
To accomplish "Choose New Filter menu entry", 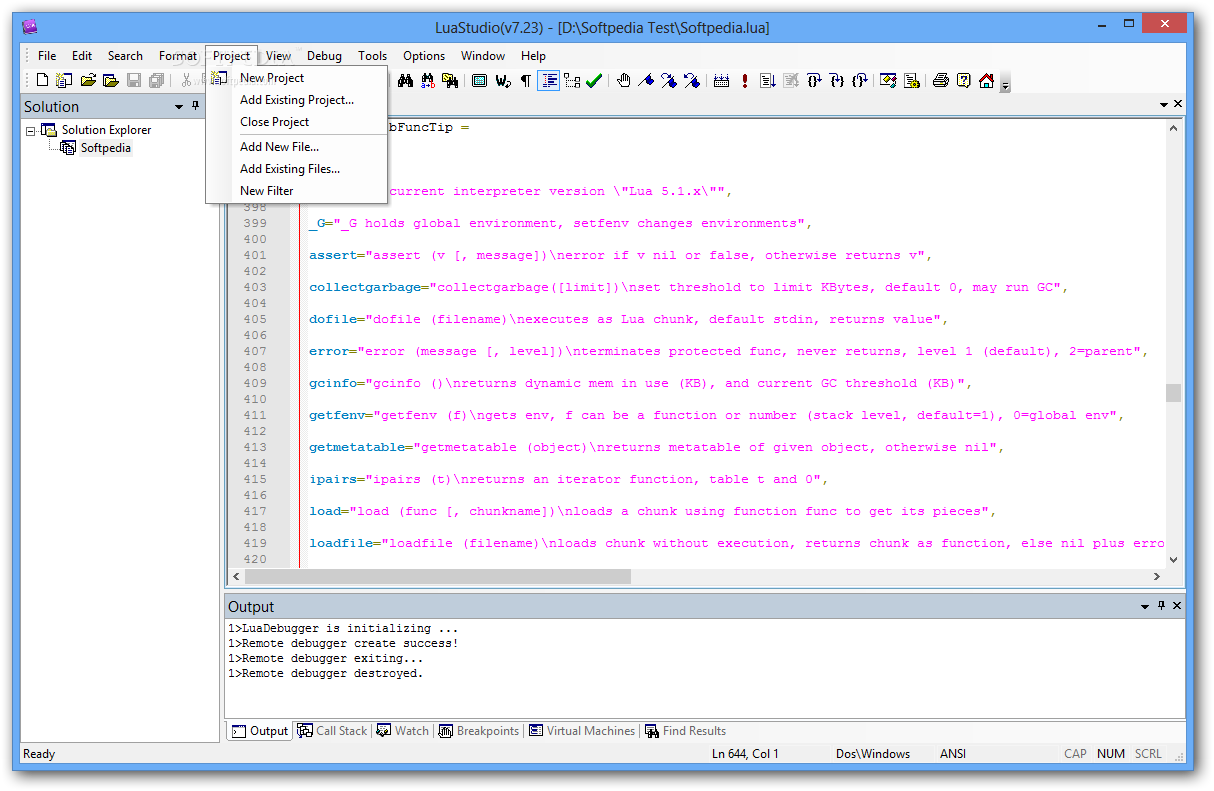I will [x=296, y=191].
